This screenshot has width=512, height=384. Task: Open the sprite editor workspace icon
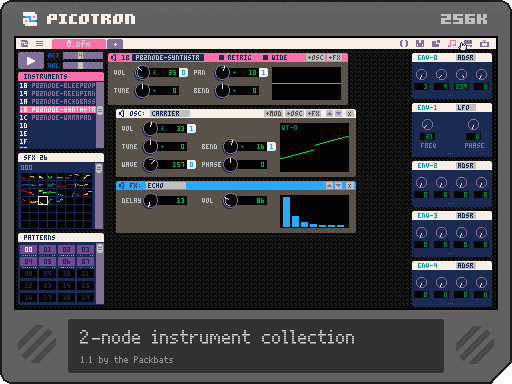click(420, 43)
